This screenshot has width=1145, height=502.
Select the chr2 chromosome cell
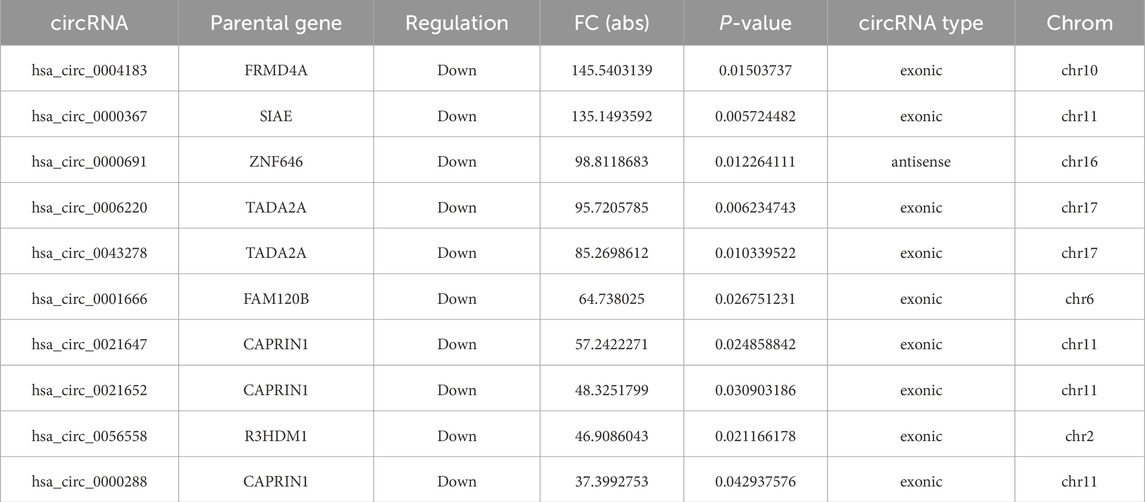[1080, 436]
